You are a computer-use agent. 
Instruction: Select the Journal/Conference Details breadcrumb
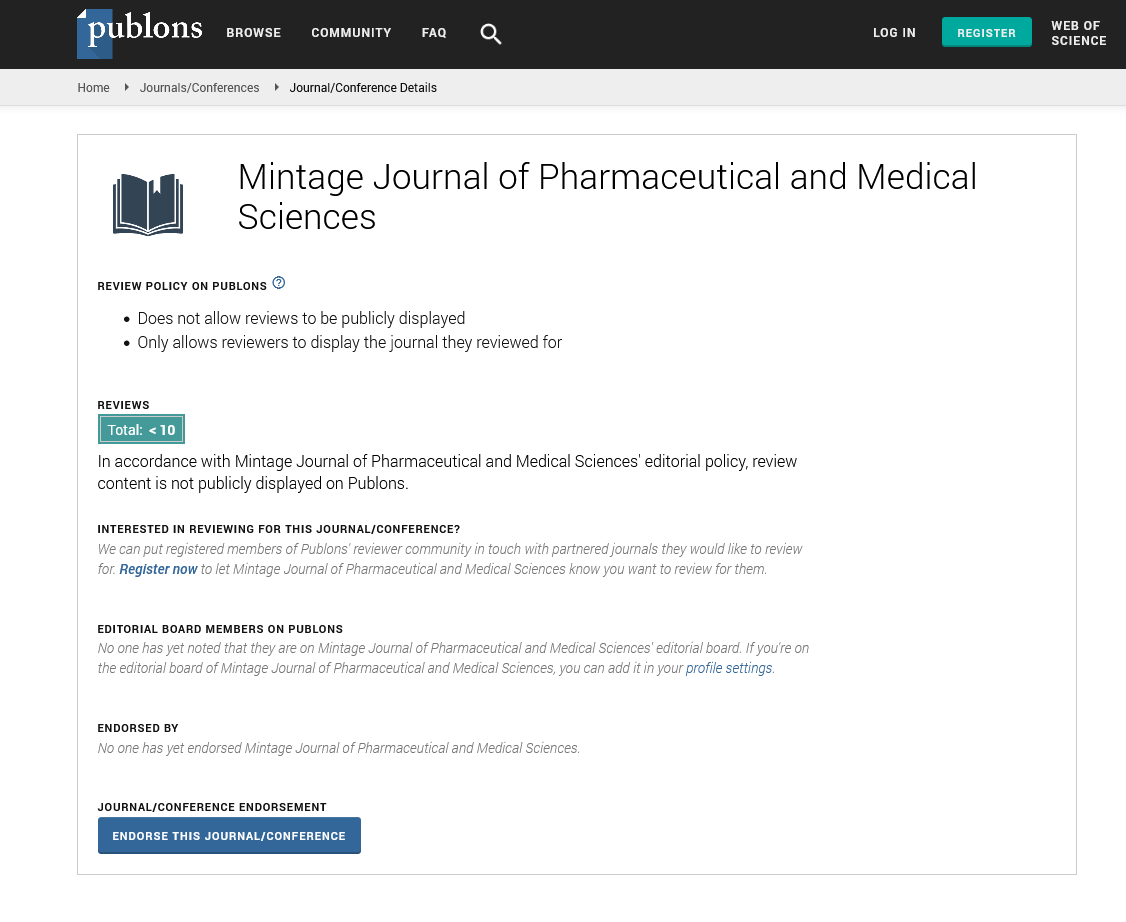[x=363, y=88]
